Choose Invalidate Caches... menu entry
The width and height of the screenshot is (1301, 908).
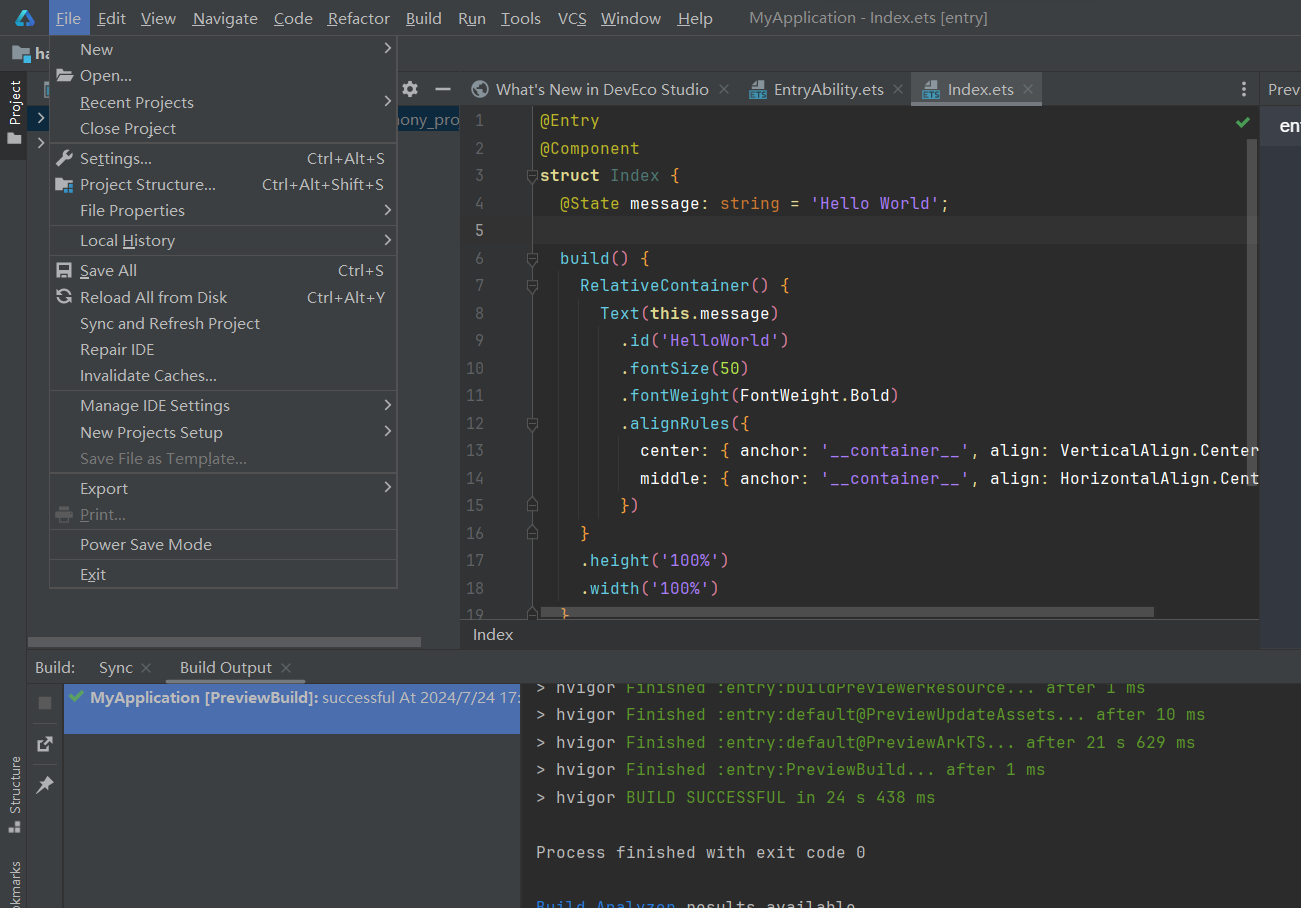(223, 376)
